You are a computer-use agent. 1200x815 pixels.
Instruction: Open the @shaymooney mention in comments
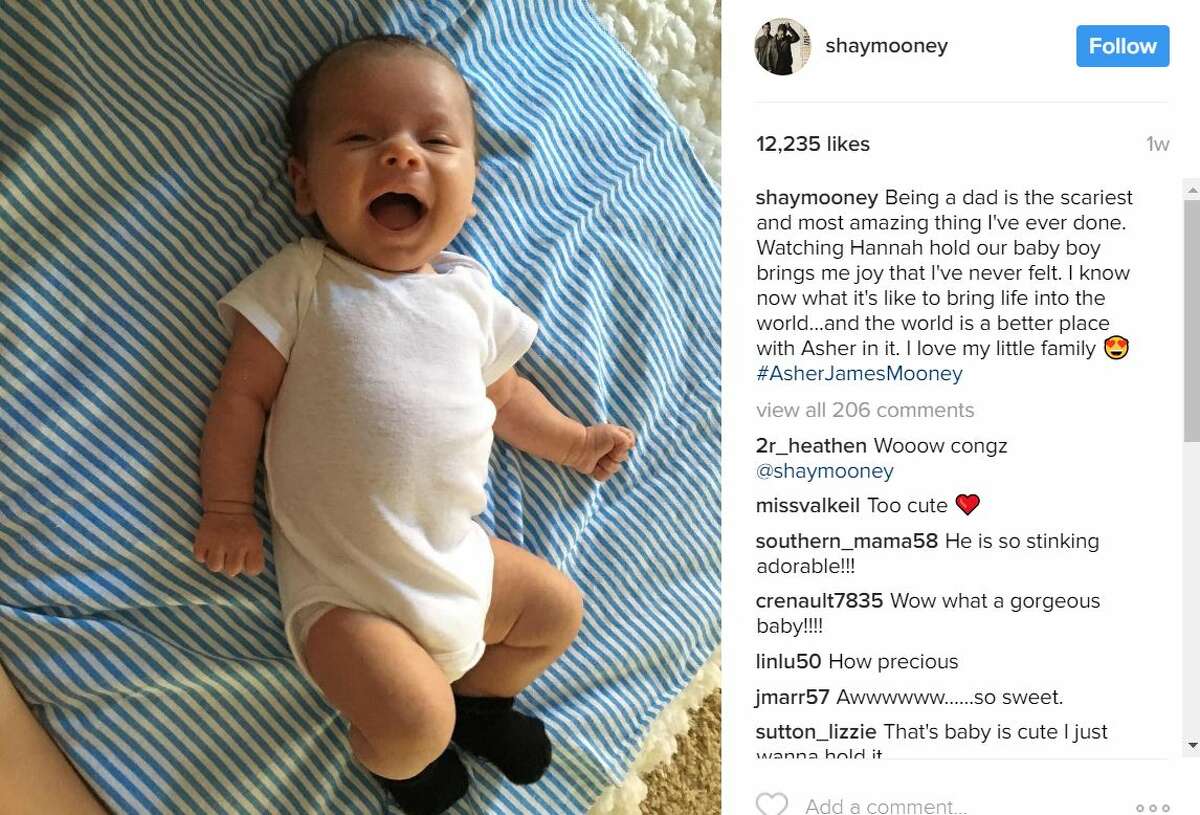(x=825, y=471)
